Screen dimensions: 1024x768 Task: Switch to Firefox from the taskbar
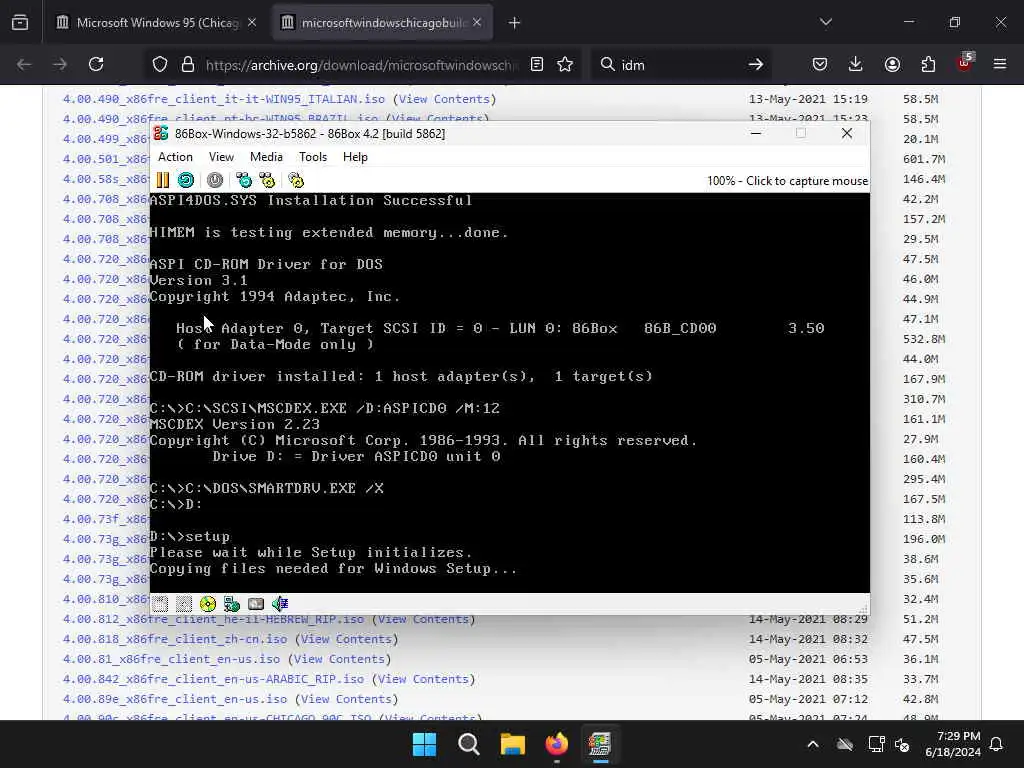(556, 744)
